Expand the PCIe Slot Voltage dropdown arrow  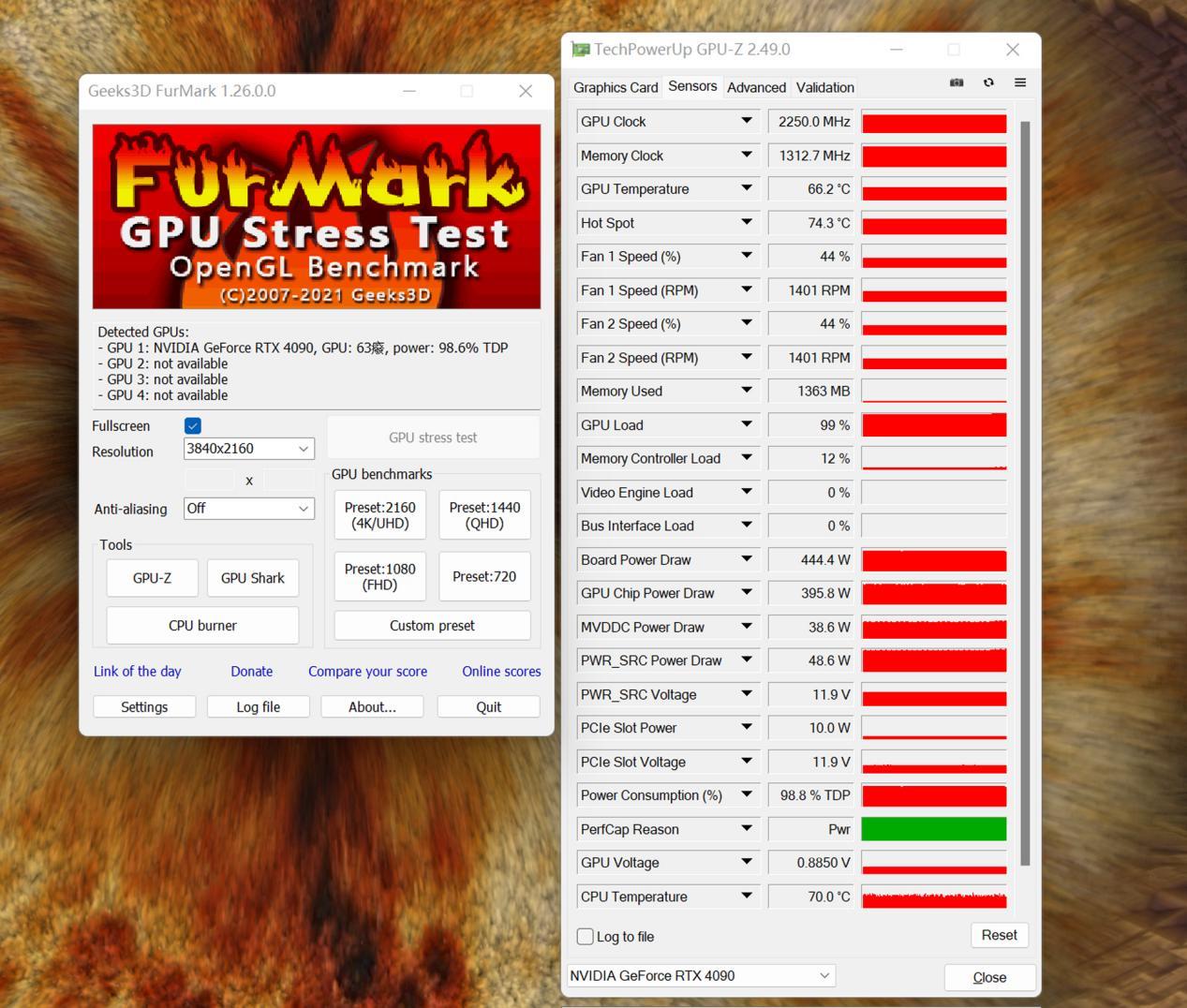pos(747,762)
